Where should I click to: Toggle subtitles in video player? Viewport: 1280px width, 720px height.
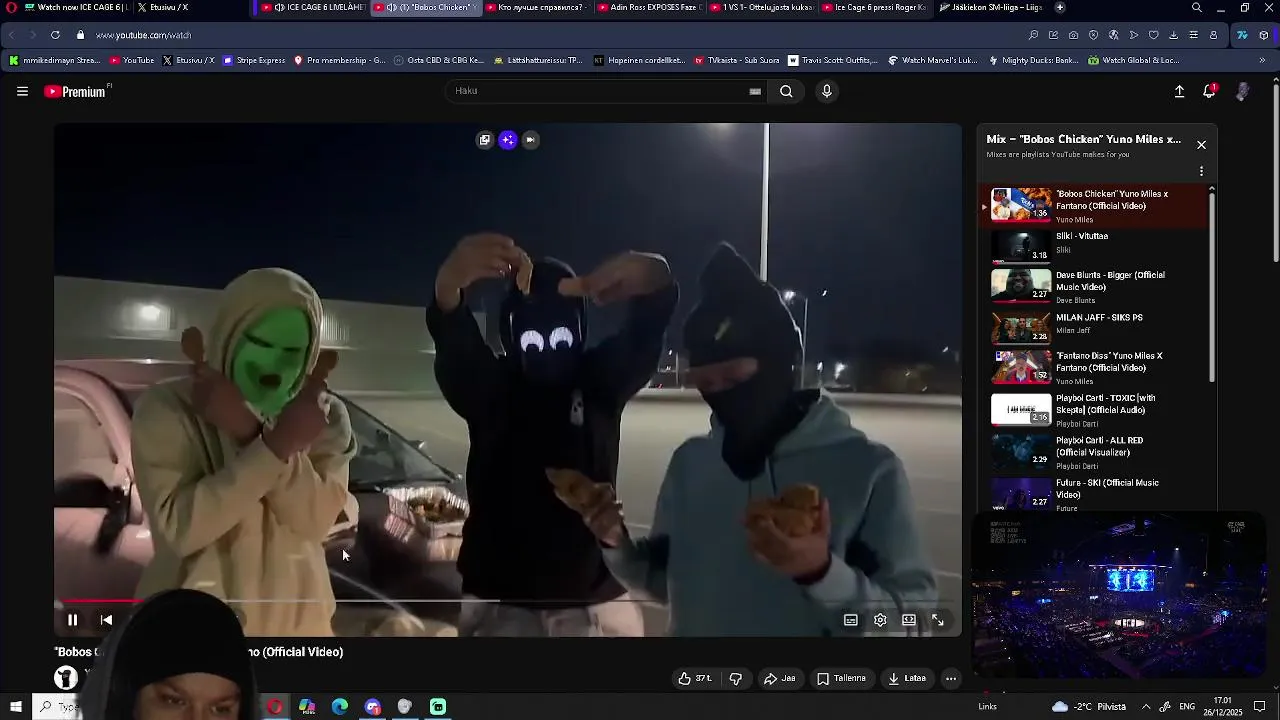(851, 620)
